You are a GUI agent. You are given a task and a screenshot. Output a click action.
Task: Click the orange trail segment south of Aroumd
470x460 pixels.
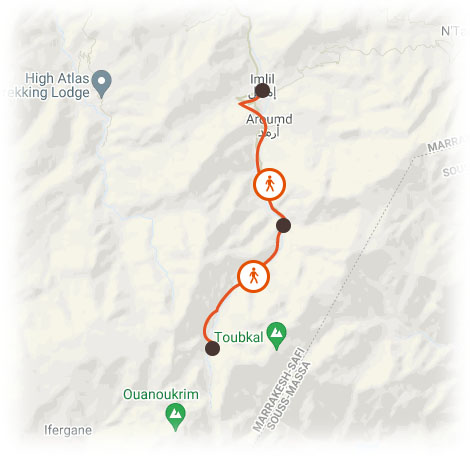[x=258, y=153]
